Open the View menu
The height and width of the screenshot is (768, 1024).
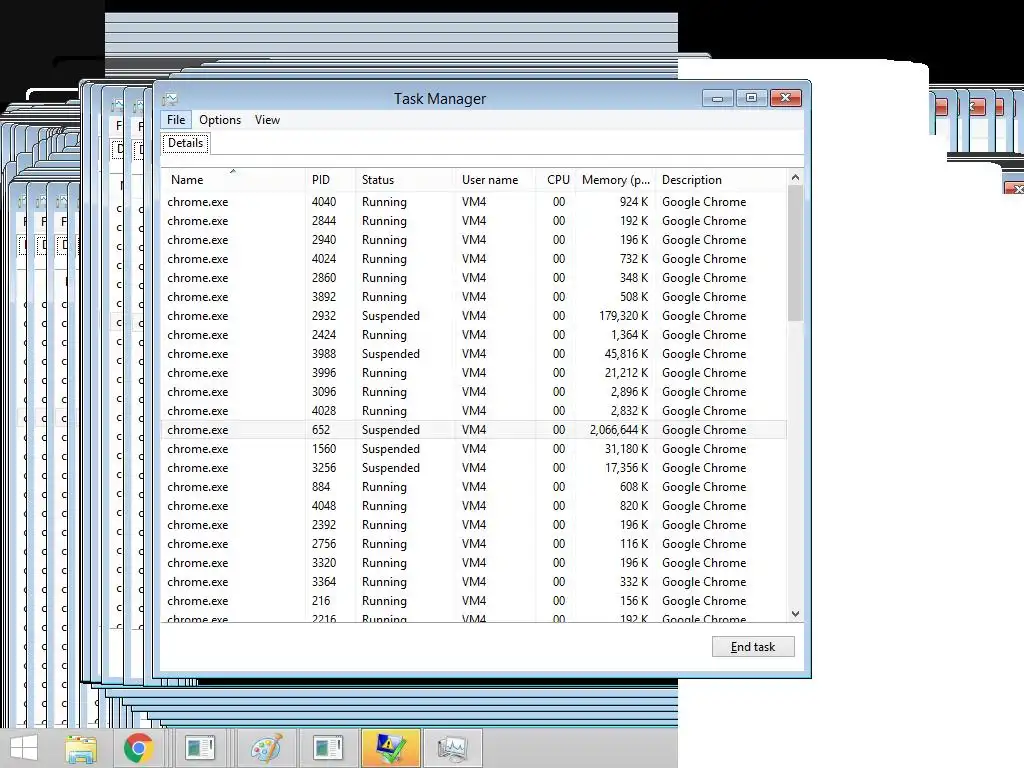(267, 120)
